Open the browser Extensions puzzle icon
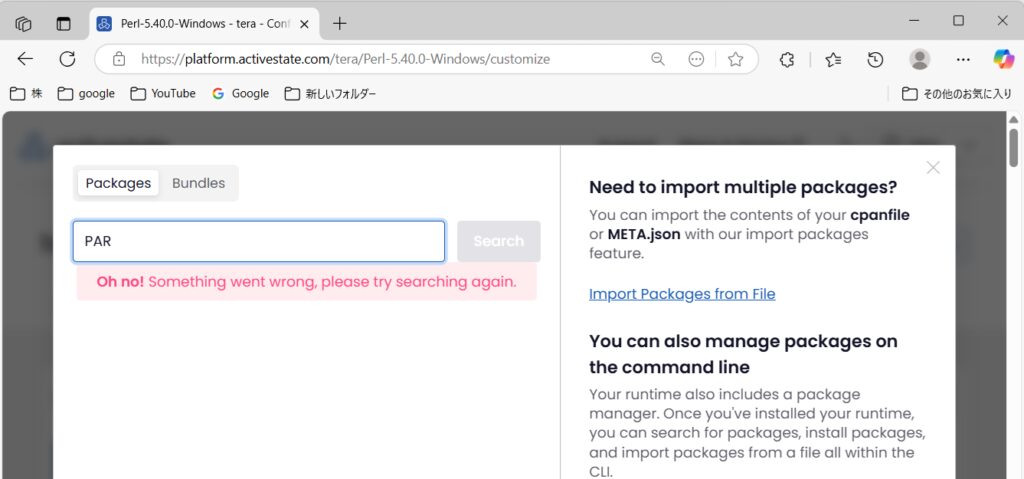 pyautogui.click(x=787, y=59)
